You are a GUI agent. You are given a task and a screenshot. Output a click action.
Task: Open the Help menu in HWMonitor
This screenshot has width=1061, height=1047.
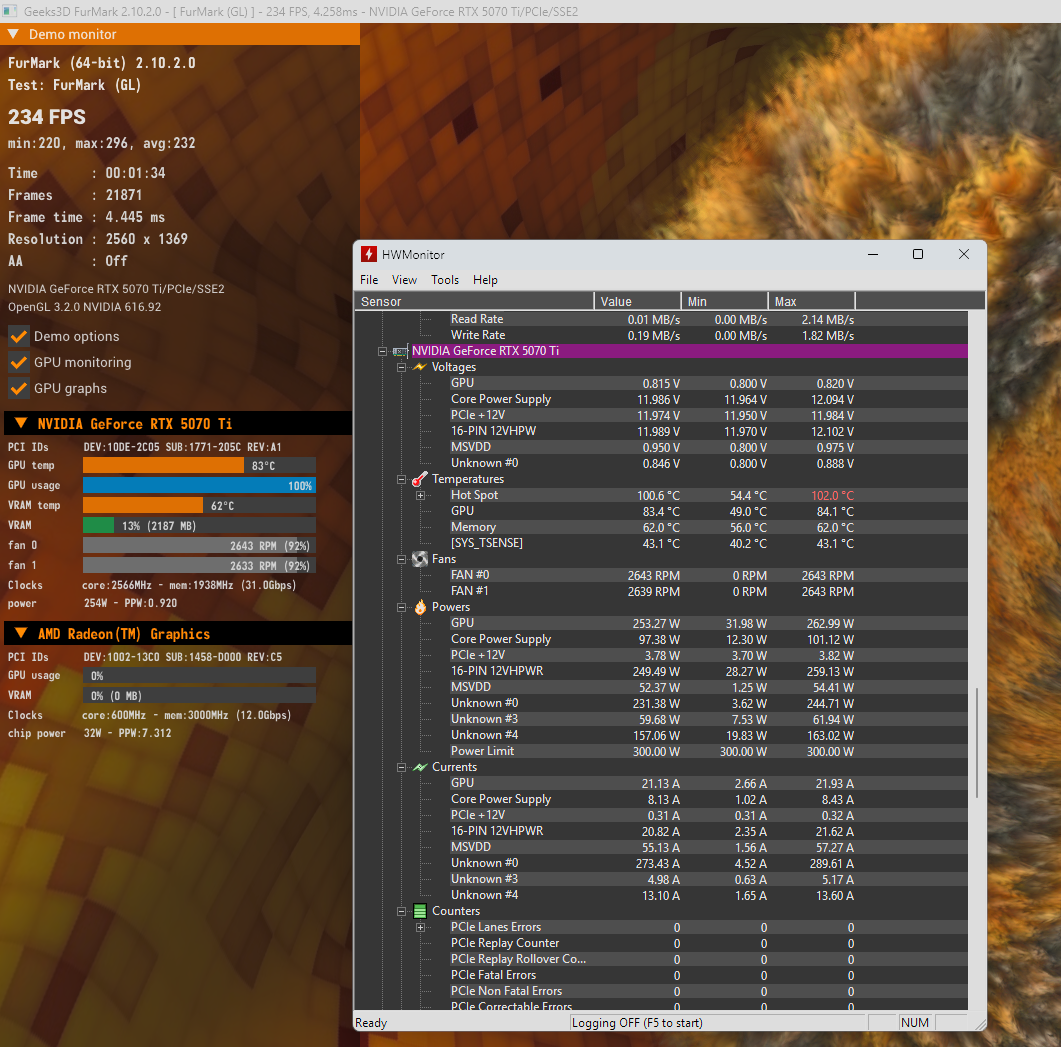click(x=484, y=280)
